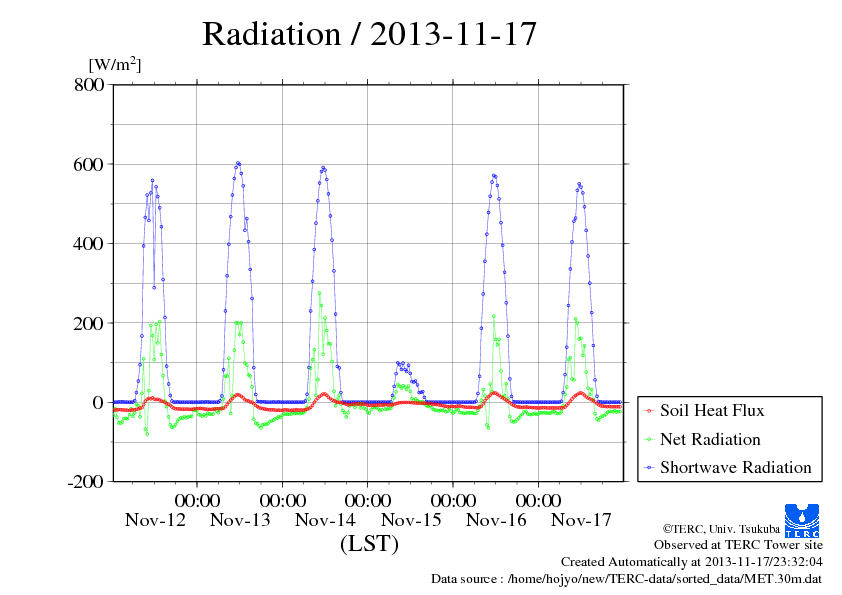Select 'Shortwave Radiation' legend entry
This screenshot has width=842, height=595.
pyautogui.click(x=736, y=467)
